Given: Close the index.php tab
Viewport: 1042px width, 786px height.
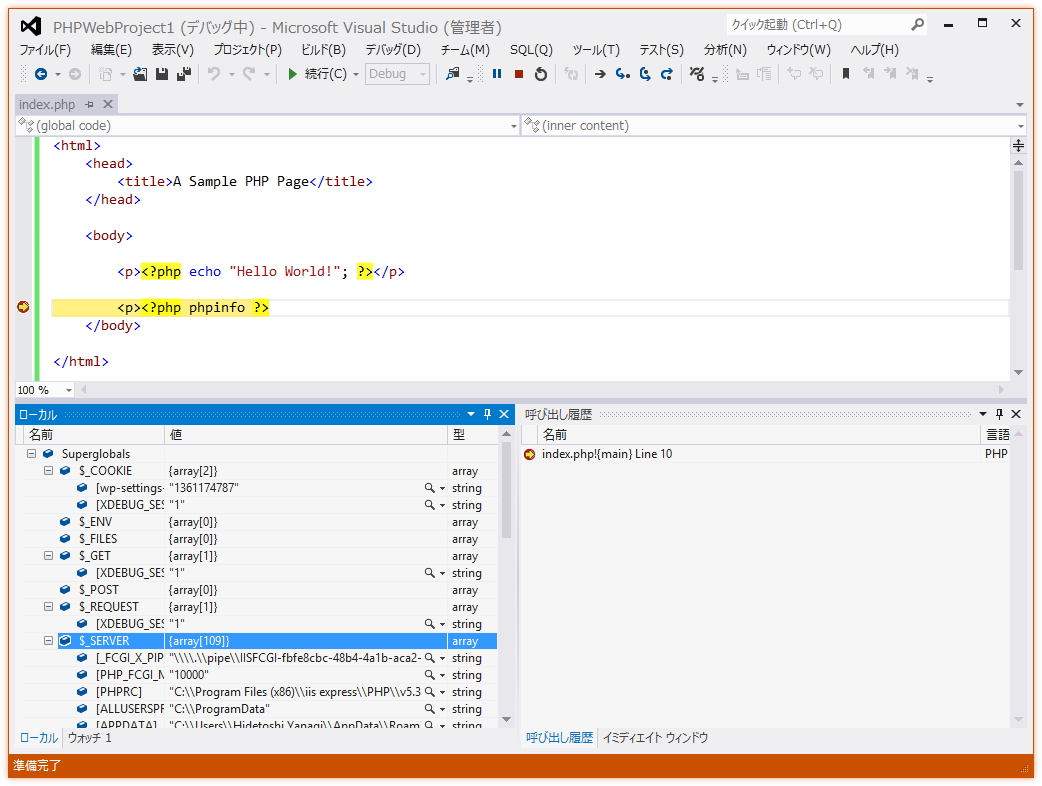Looking at the screenshot, I should (108, 104).
